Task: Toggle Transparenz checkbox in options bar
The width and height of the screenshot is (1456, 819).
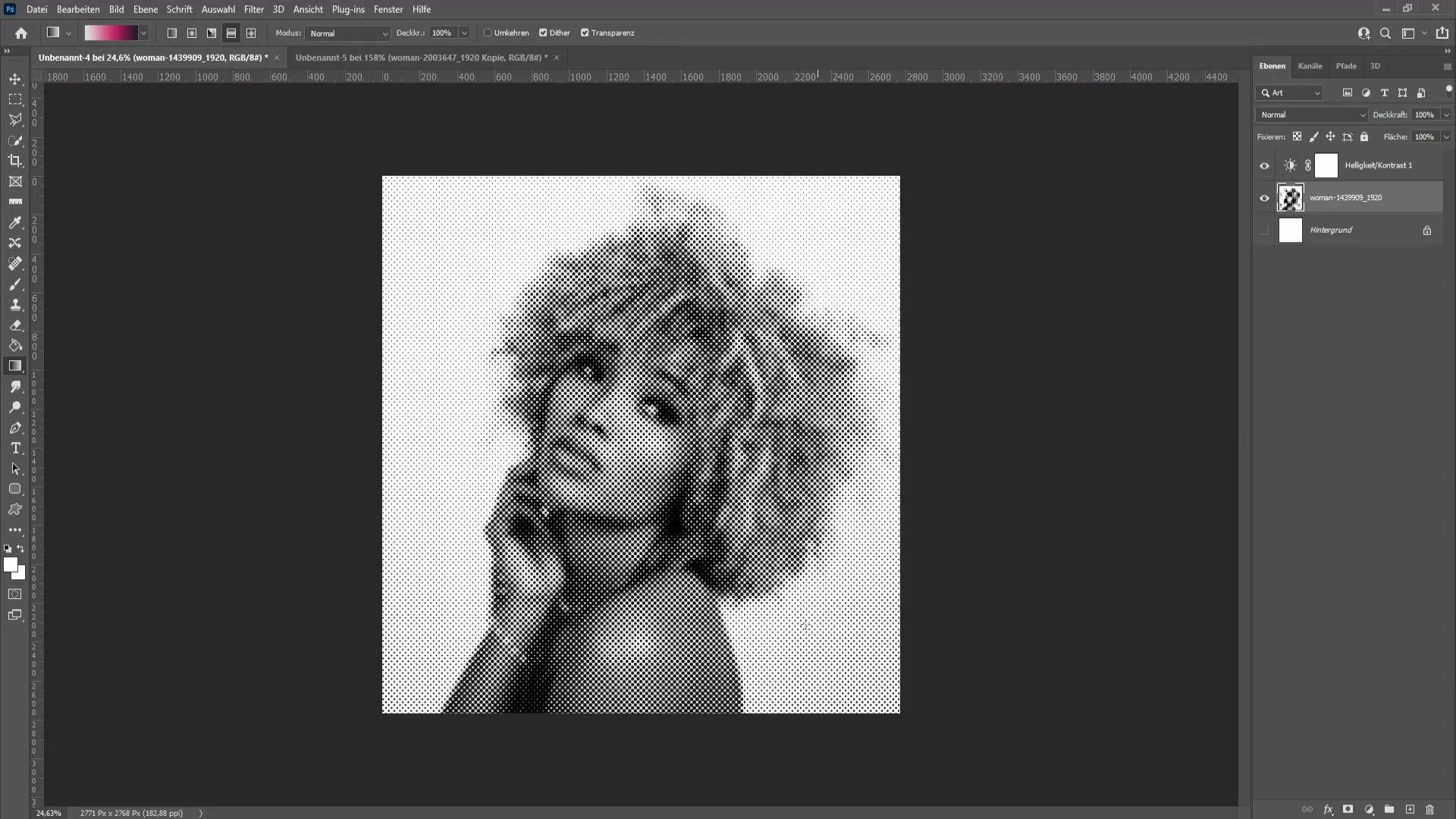Action: click(583, 32)
